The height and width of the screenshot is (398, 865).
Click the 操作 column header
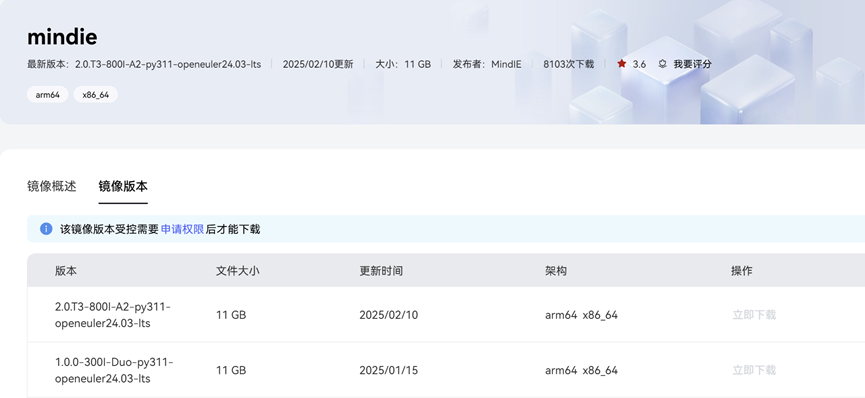(x=742, y=271)
